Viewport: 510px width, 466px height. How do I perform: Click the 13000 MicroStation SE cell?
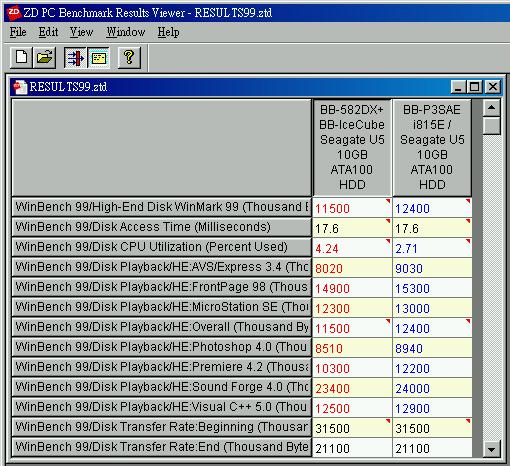(x=432, y=308)
